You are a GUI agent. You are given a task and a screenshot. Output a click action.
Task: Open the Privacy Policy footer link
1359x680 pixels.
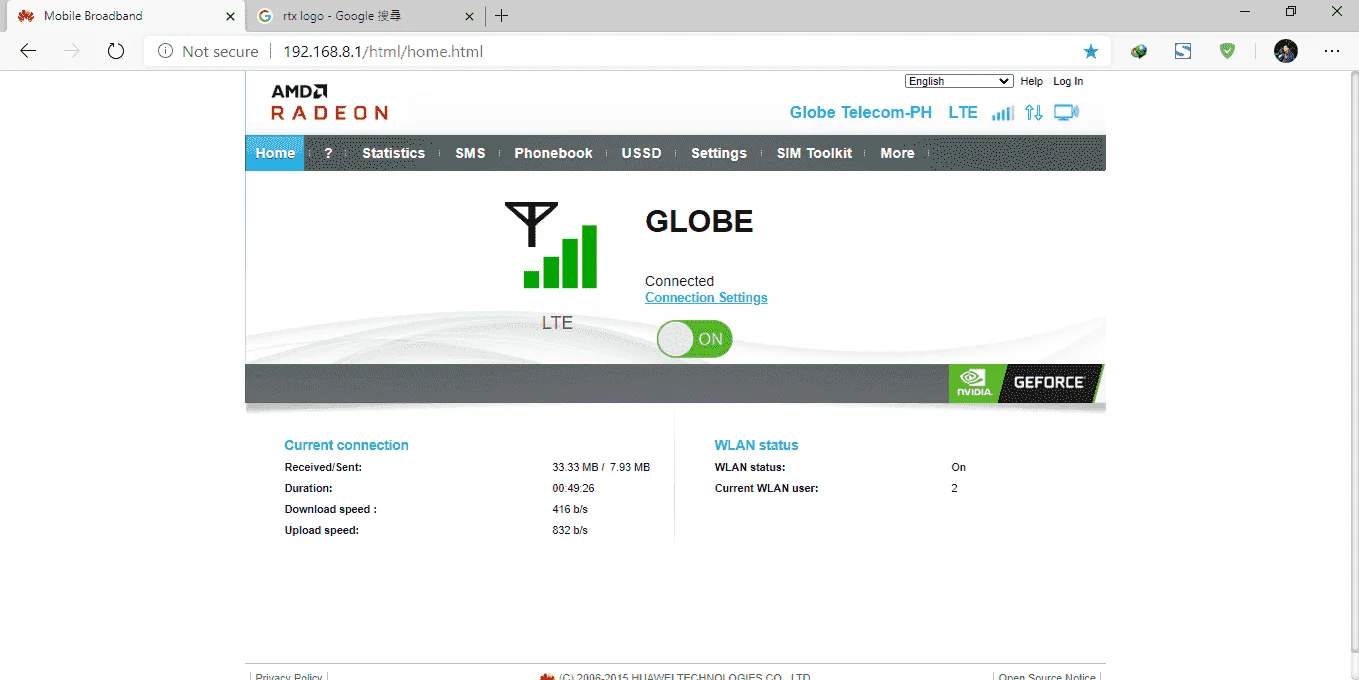[x=288, y=677]
